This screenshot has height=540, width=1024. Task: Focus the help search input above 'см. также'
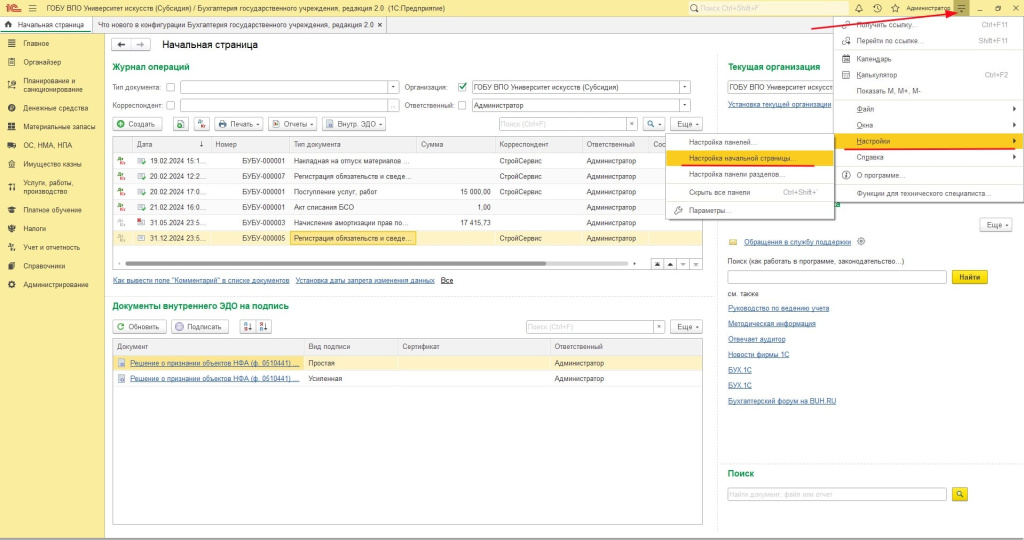[x=837, y=278]
